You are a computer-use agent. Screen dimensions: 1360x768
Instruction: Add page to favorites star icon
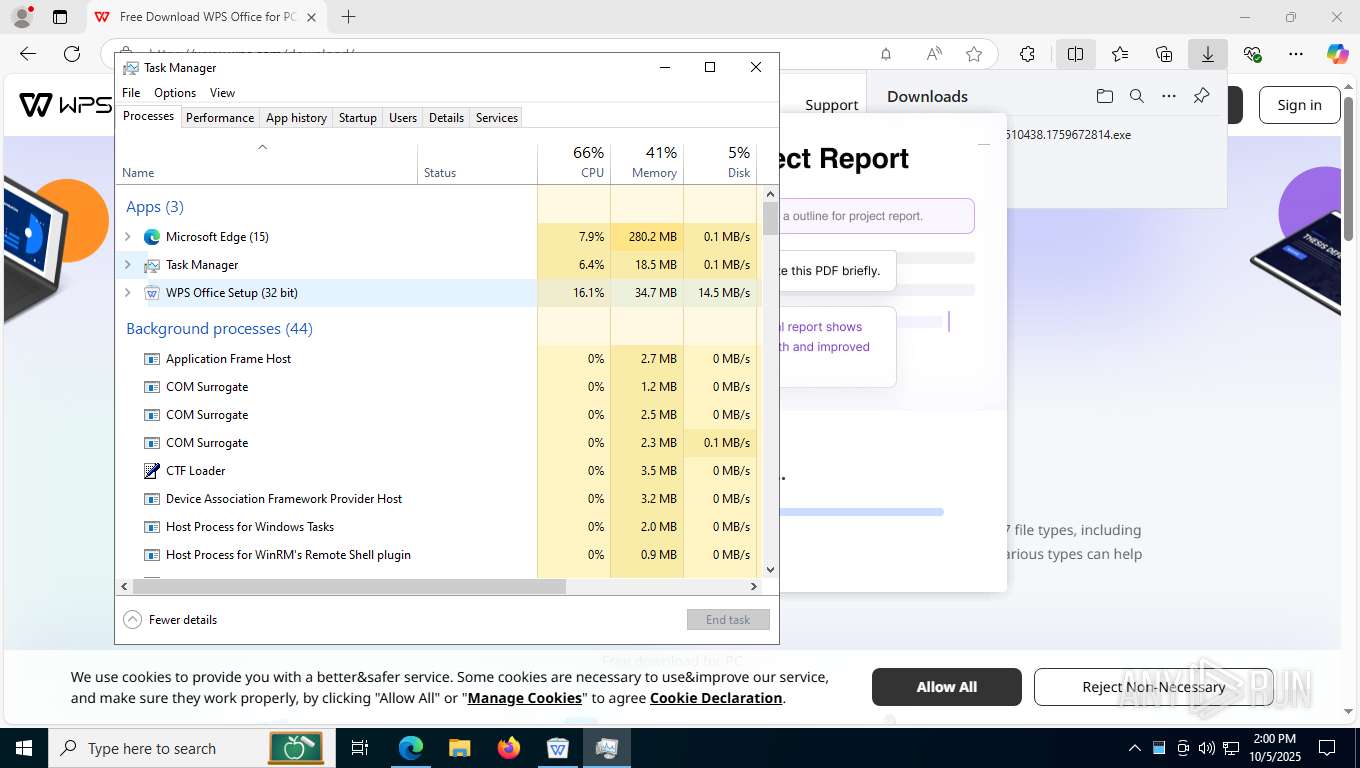(x=974, y=54)
